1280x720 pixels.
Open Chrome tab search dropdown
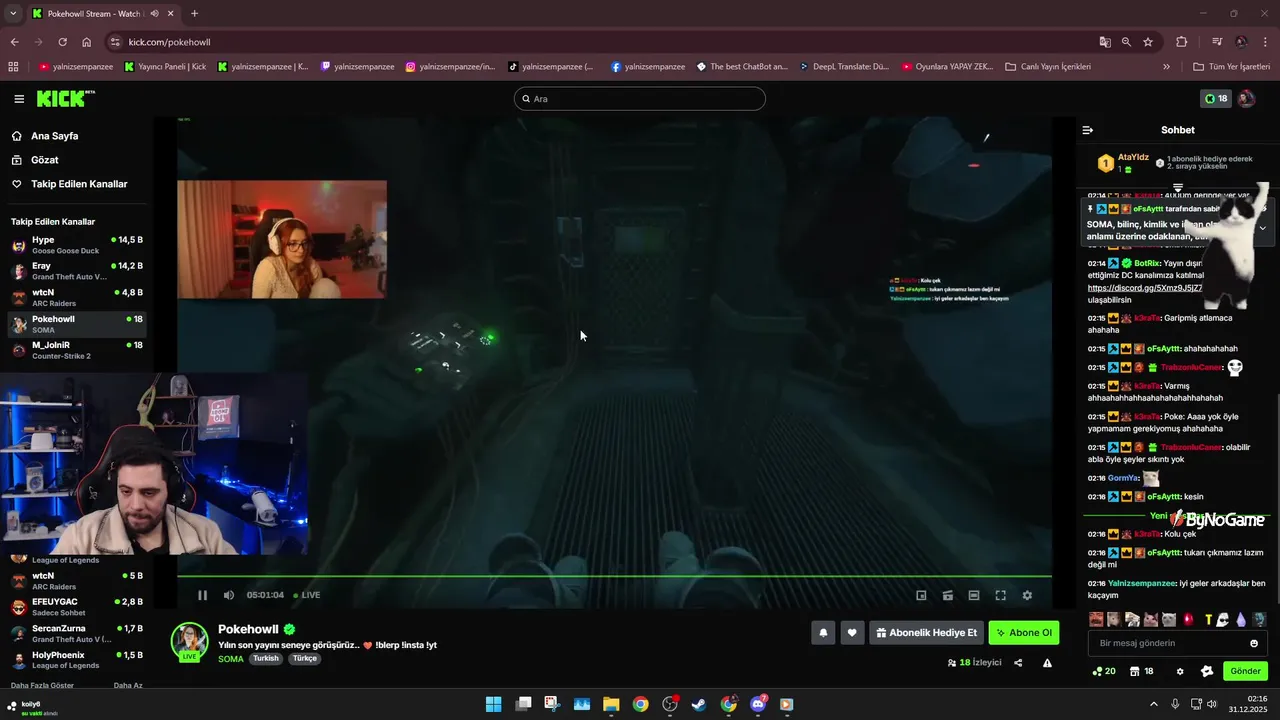[13, 14]
